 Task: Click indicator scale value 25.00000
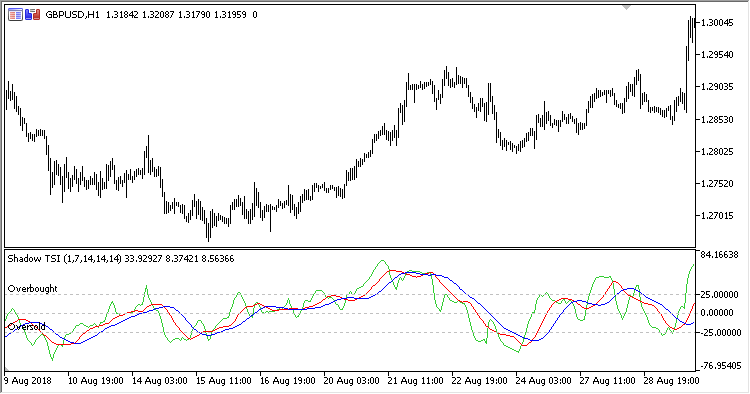(719, 295)
